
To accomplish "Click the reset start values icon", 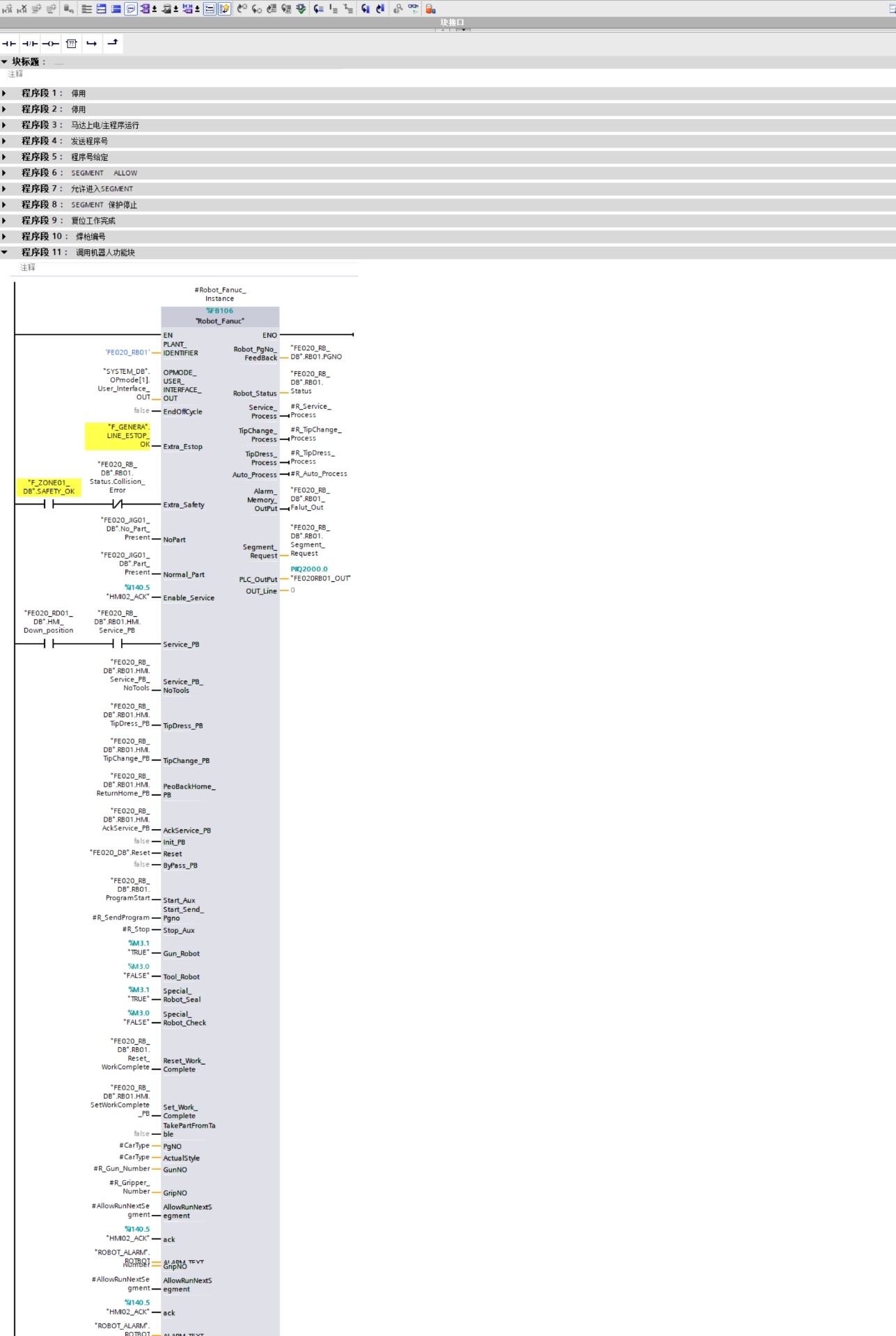I will click(68, 8).
